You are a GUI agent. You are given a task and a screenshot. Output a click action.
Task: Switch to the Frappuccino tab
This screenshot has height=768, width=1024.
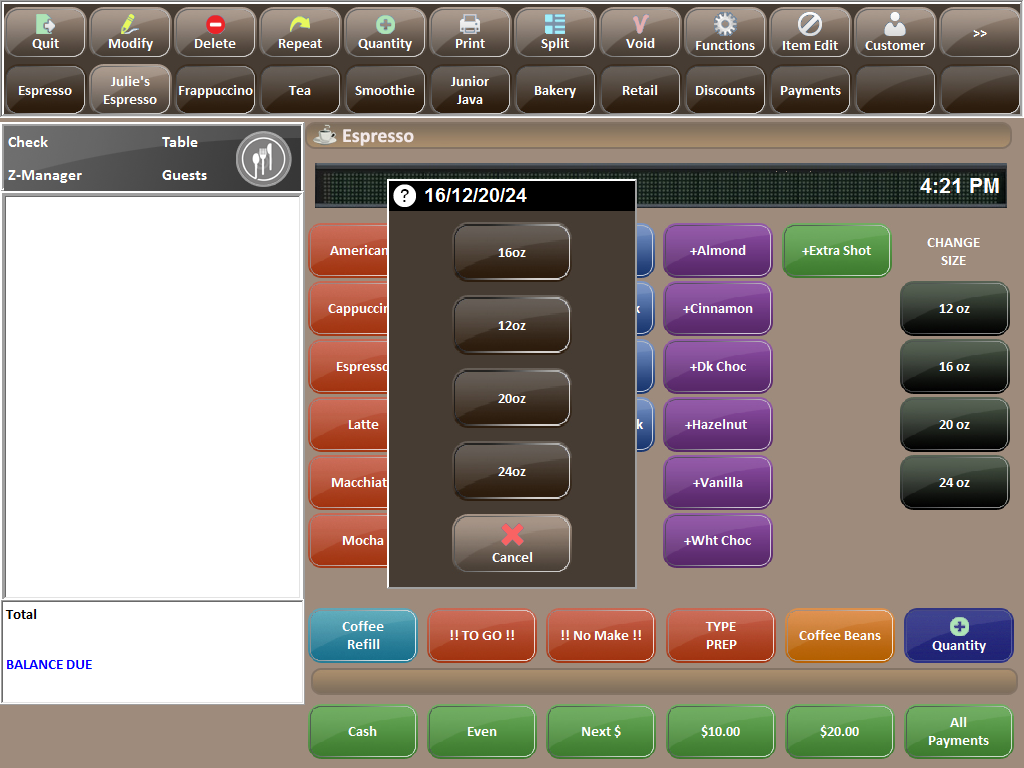click(x=214, y=90)
